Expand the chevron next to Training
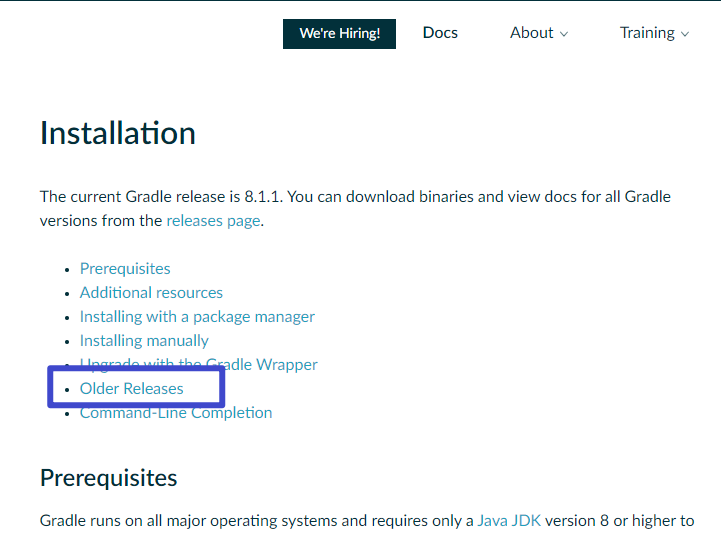The width and height of the screenshot is (721, 535). 685,34
